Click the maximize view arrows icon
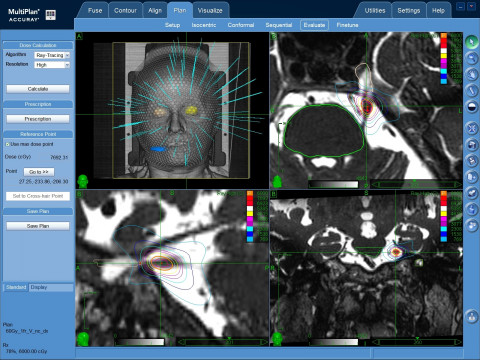The image size is (480, 360). [x=472, y=128]
